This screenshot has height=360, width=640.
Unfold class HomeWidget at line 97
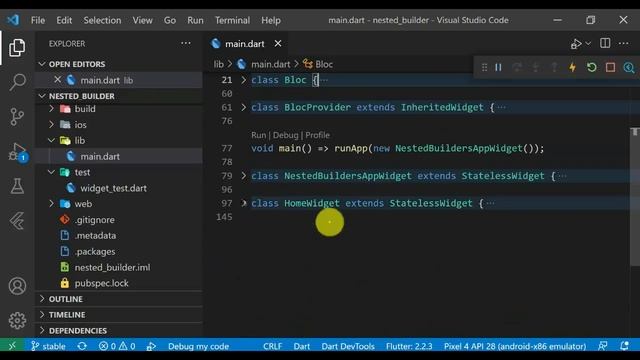click(244, 203)
